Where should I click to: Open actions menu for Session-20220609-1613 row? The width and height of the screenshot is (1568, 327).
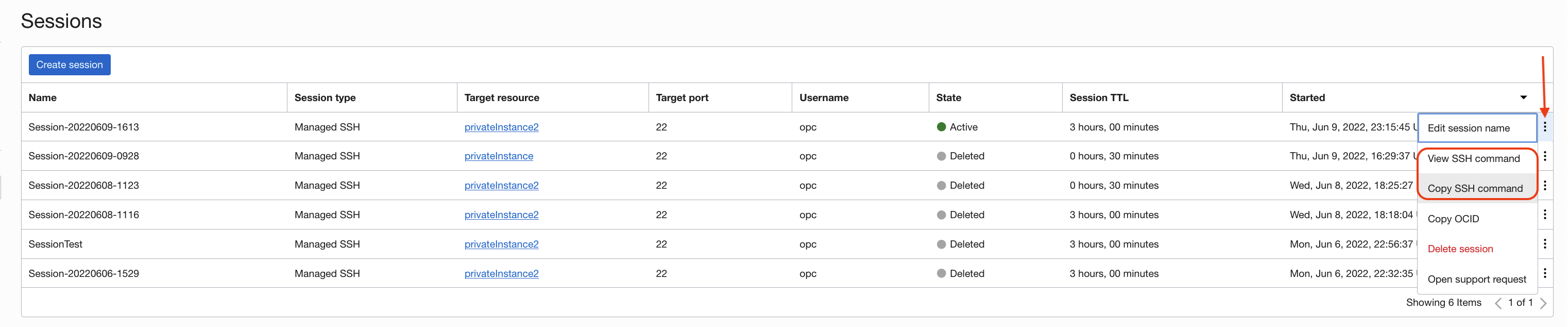click(x=1544, y=127)
